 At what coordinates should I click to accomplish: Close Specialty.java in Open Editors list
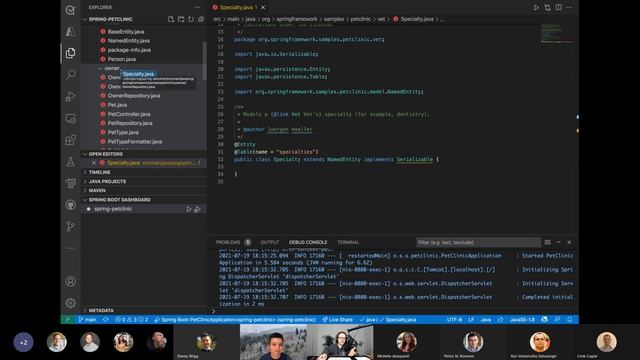click(x=94, y=163)
